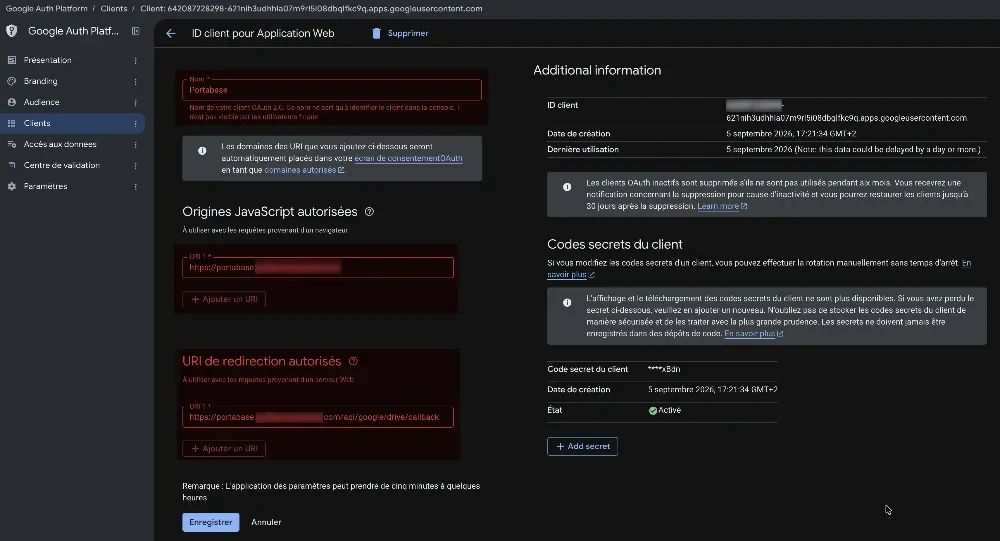Click the Présentation sidebar icon
This screenshot has width=1000, height=541.
point(11,60)
